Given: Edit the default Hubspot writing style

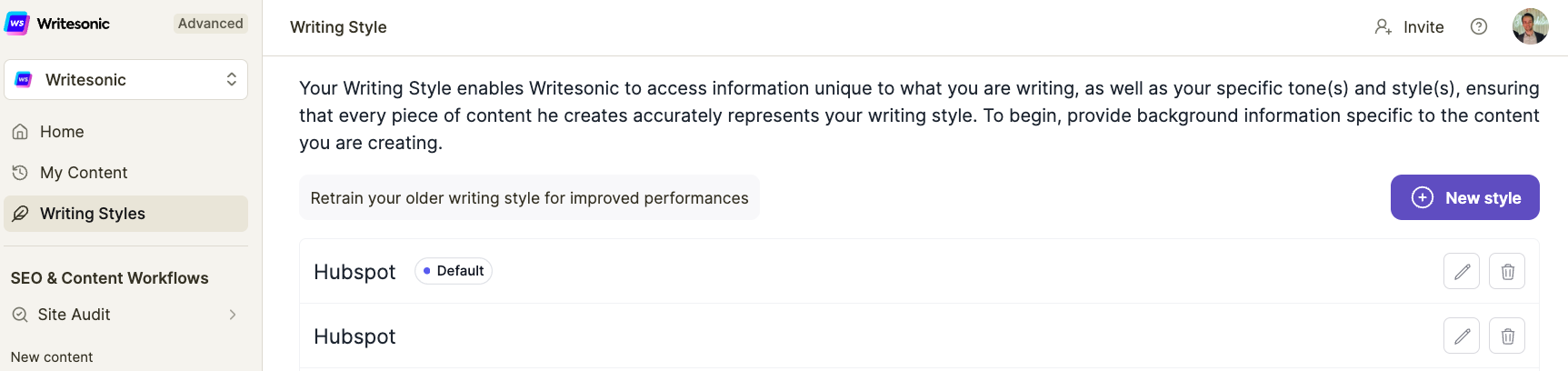Looking at the screenshot, I should (x=1462, y=271).
